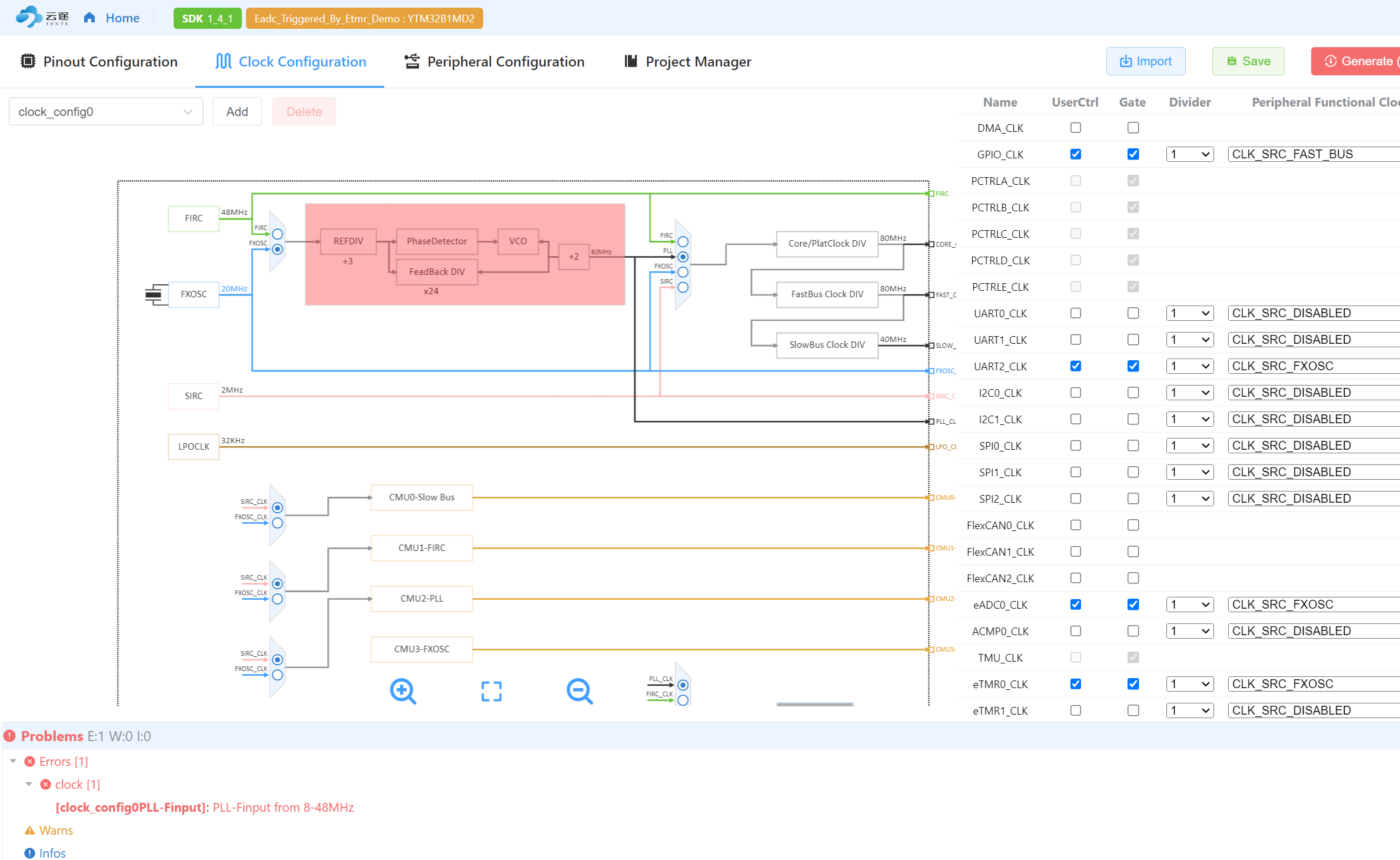Click the Pinout Configuration chip icon
Screen dimensions: 1400x860
pos(28,61)
